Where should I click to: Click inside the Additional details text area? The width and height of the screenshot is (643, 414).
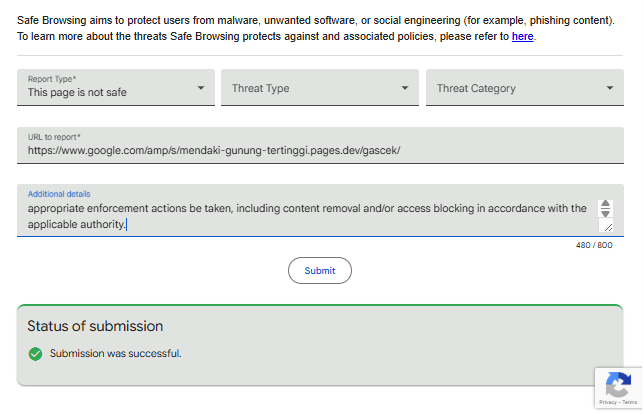coord(300,215)
